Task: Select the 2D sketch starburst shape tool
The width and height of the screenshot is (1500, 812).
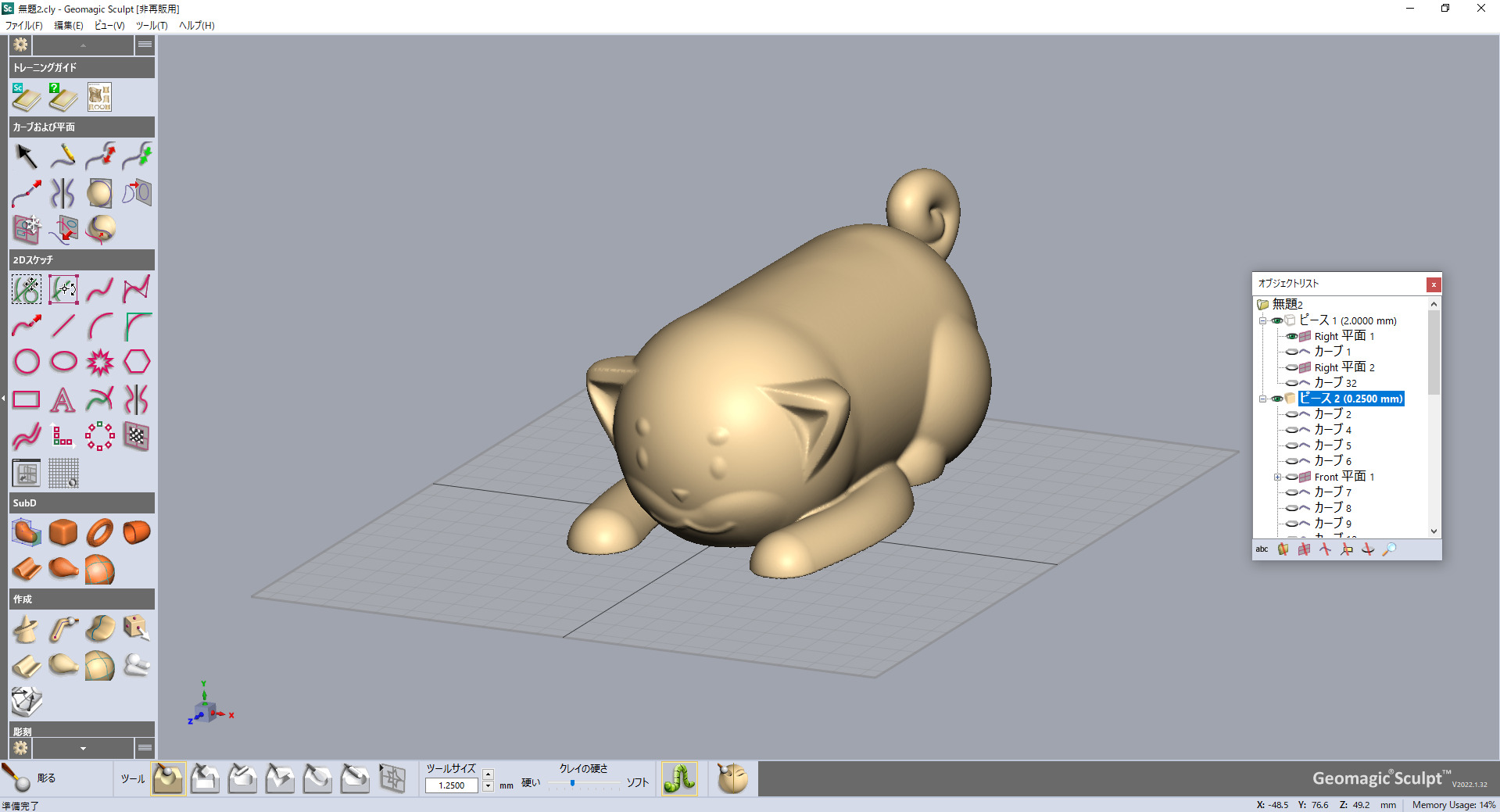Action: pyautogui.click(x=100, y=362)
